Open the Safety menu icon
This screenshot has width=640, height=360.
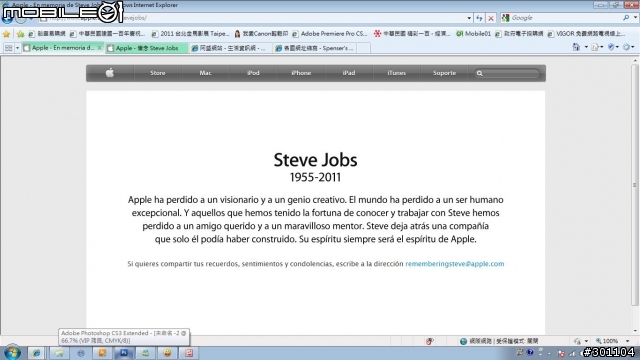(611, 47)
